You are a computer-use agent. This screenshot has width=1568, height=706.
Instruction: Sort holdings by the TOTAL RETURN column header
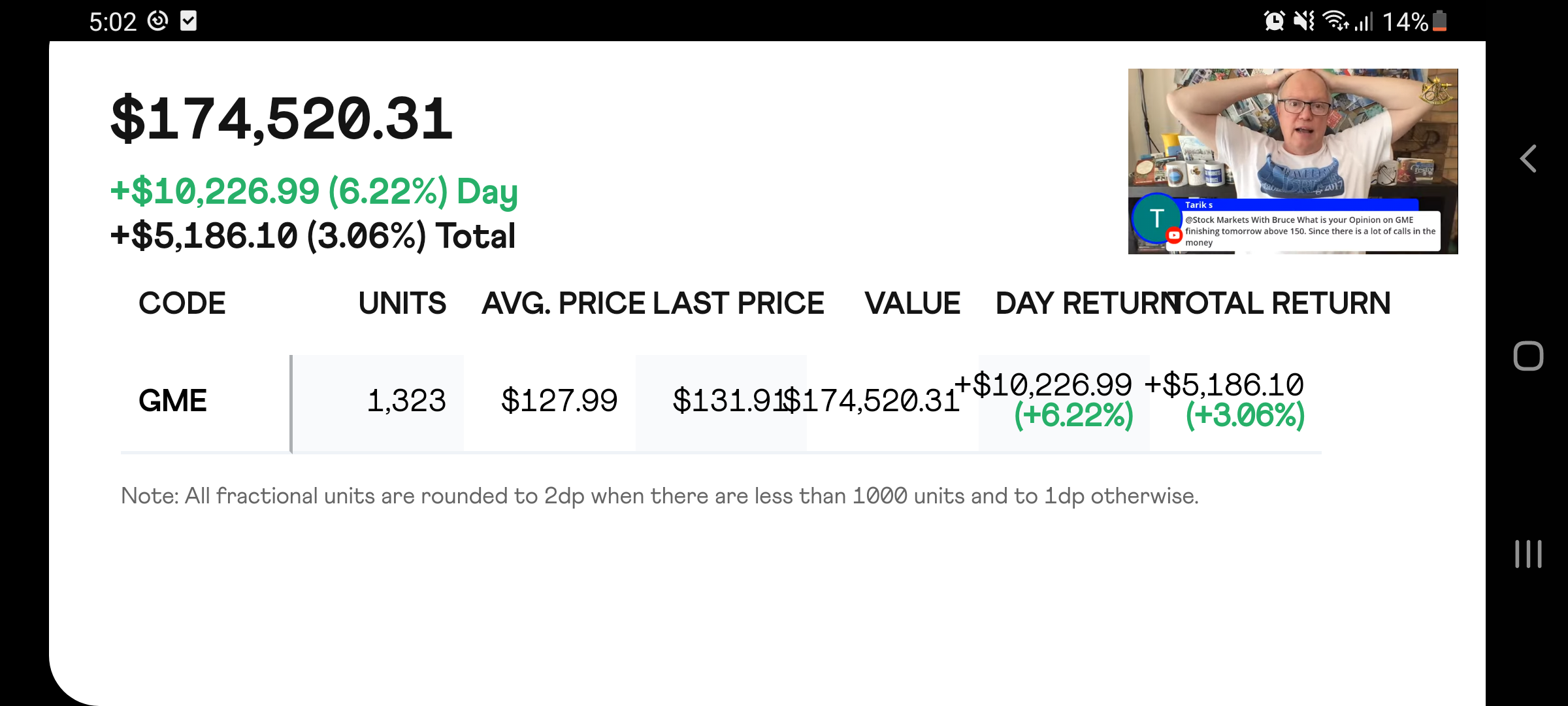point(1281,303)
